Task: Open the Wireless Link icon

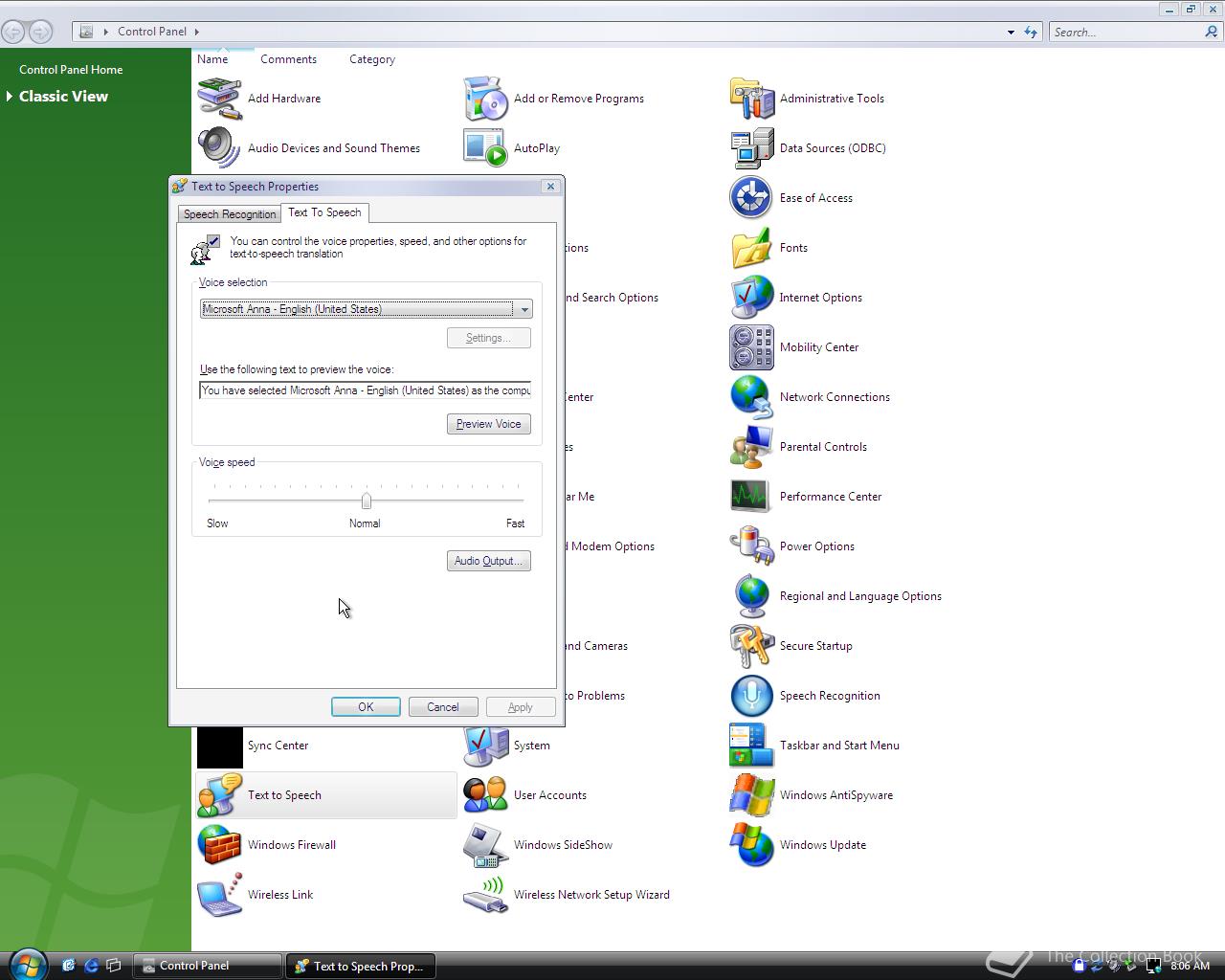Action: pos(219,895)
